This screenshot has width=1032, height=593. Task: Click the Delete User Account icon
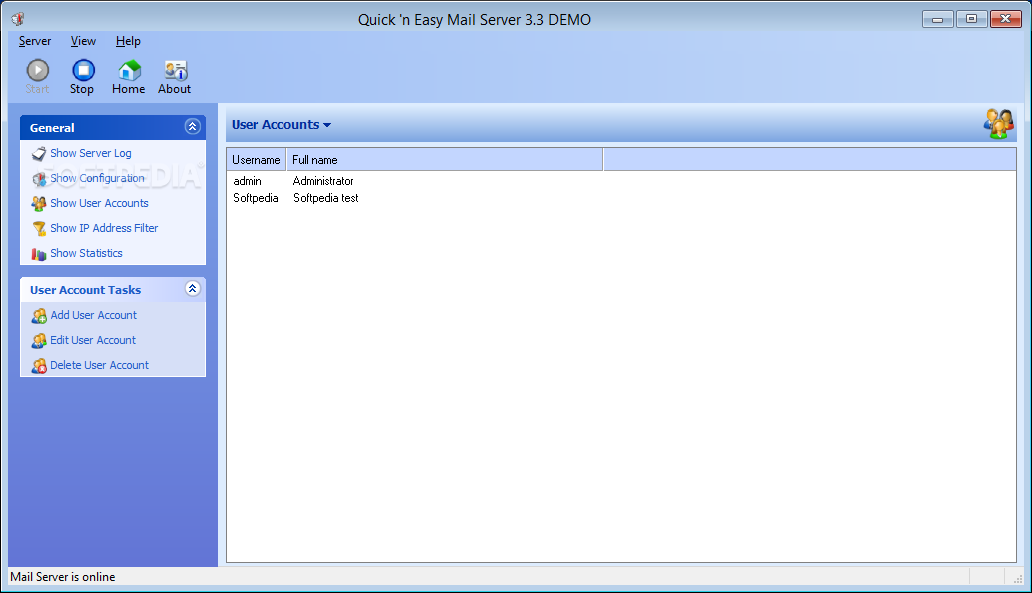click(39, 366)
